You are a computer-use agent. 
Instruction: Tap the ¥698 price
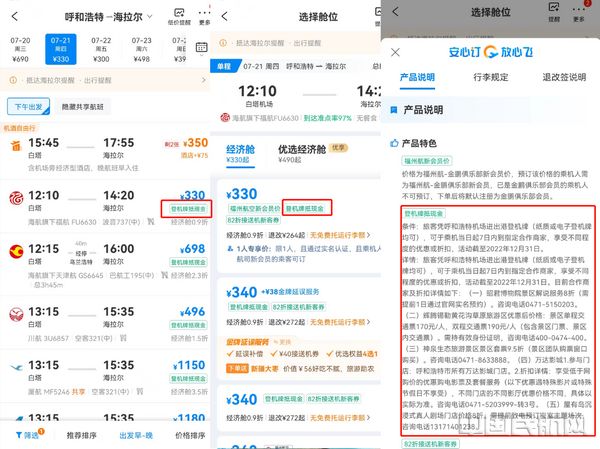click(193, 249)
